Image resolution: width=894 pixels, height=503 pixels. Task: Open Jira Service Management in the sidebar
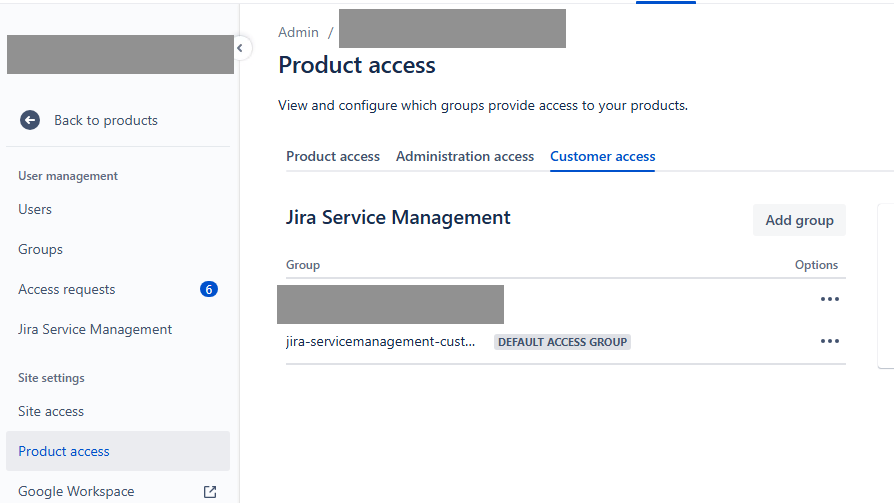point(118,329)
